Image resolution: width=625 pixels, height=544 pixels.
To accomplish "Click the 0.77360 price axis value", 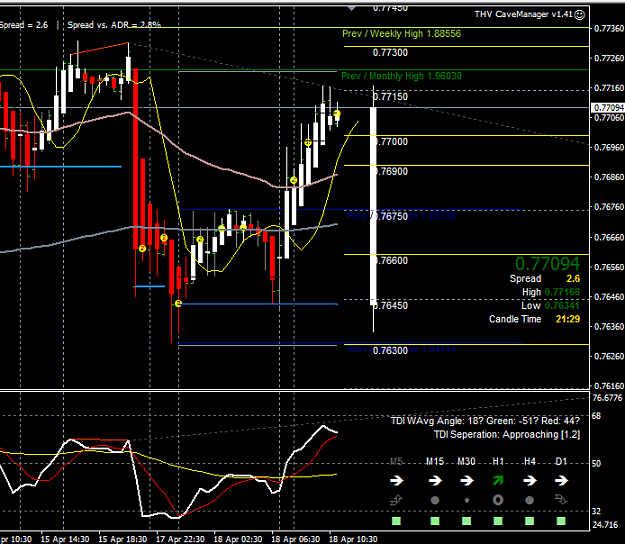I will pos(609,28).
